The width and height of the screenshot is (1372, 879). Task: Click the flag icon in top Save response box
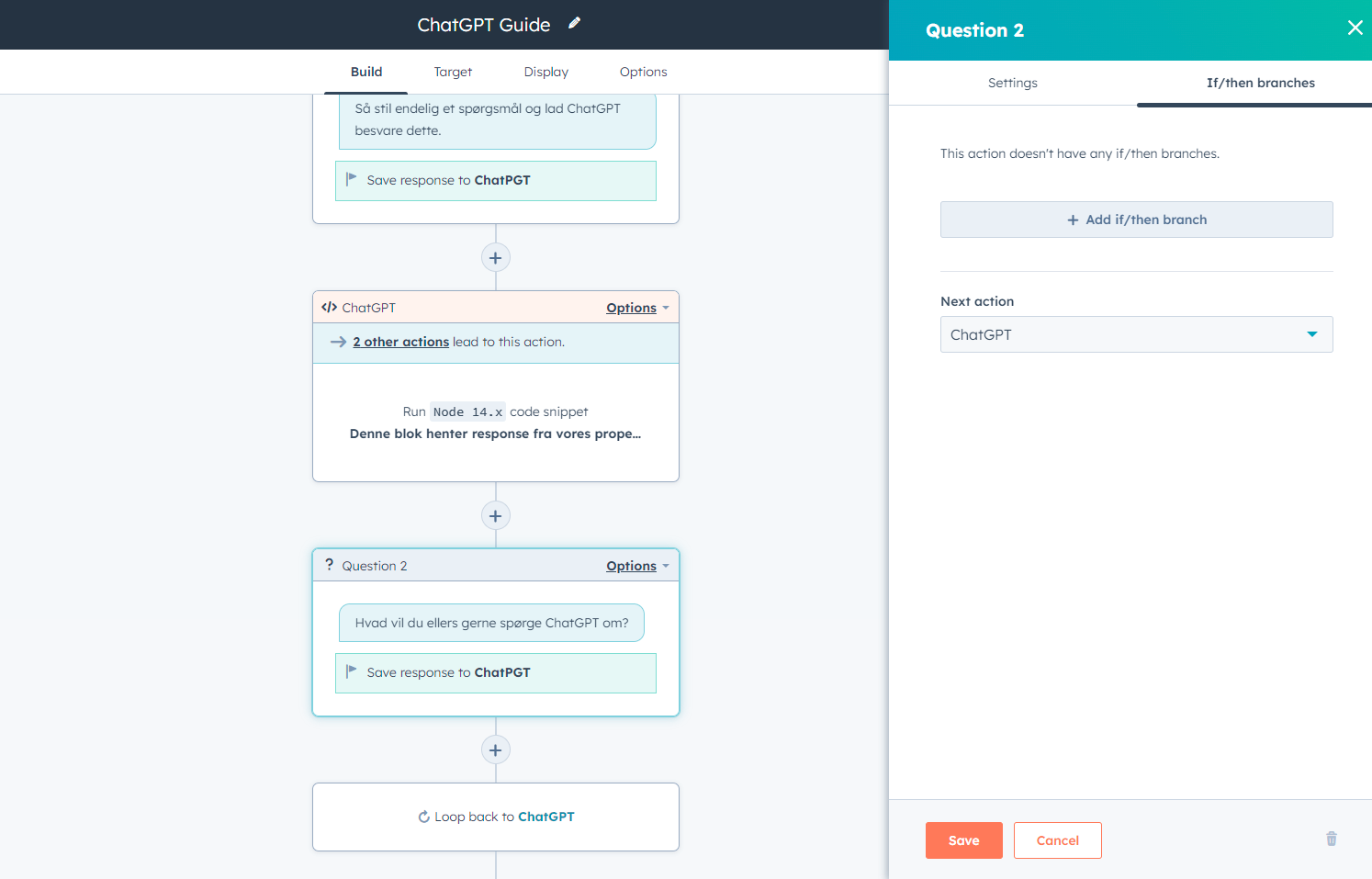pyautogui.click(x=351, y=179)
